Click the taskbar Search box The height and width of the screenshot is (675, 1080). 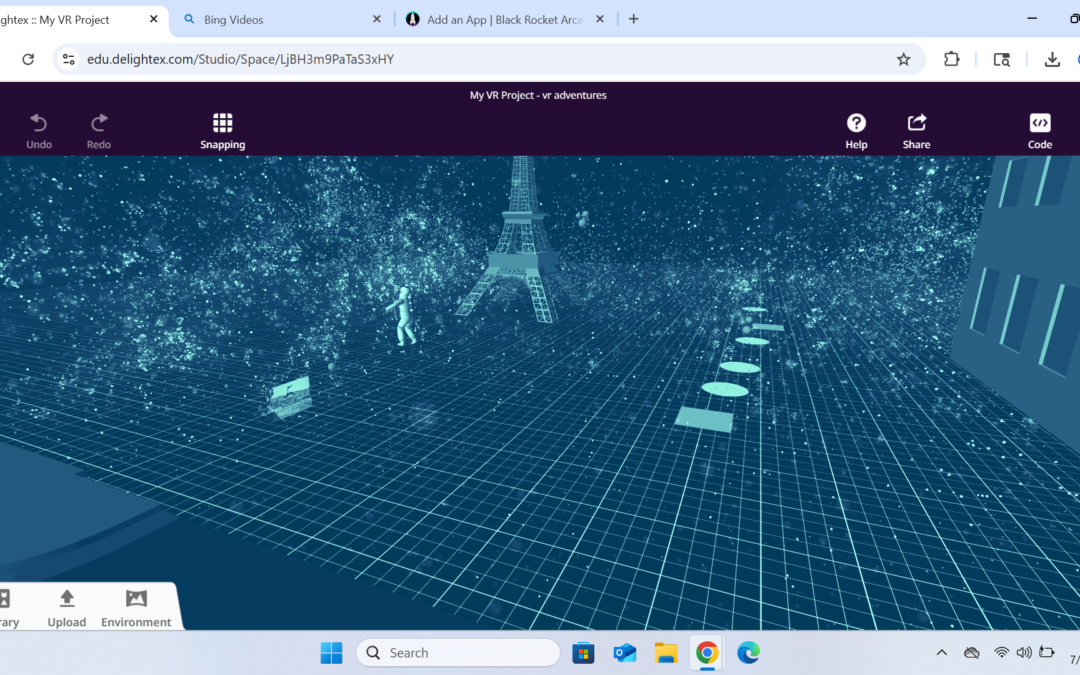pyautogui.click(x=458, y=652)
